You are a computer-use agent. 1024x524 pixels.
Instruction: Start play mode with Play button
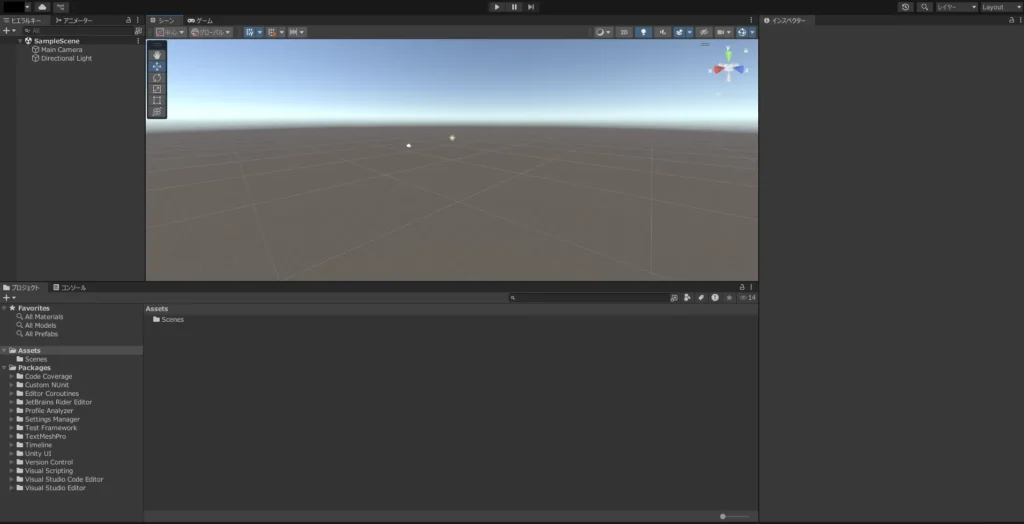(x=497, y=7)
